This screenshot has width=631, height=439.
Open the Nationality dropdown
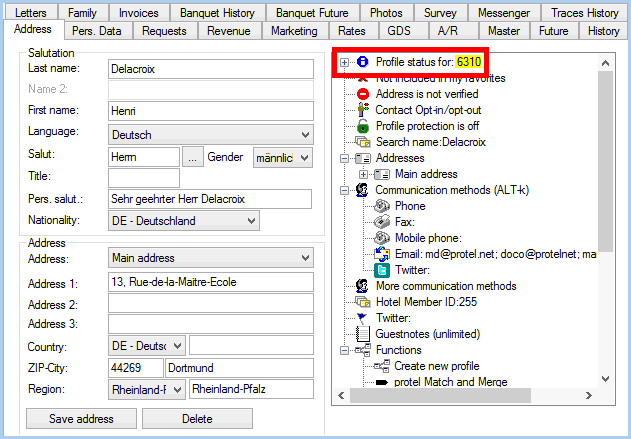(x=250, y=220)
